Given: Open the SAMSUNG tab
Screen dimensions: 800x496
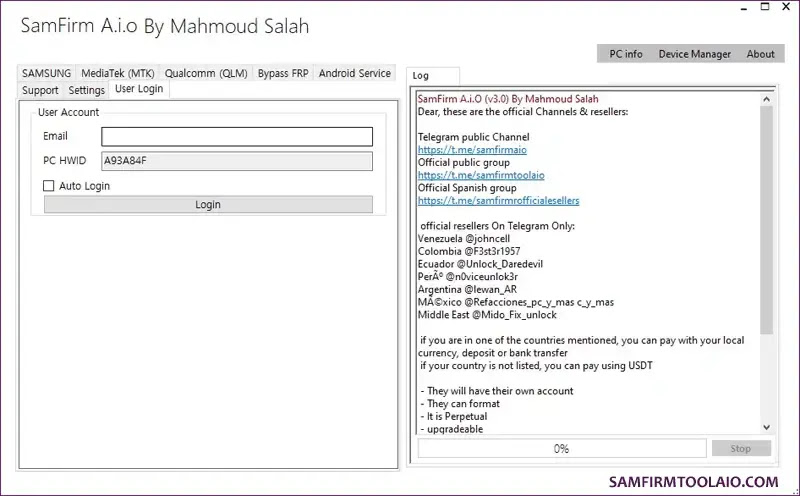Looking at the screenshot, I should tap(46, 73).
